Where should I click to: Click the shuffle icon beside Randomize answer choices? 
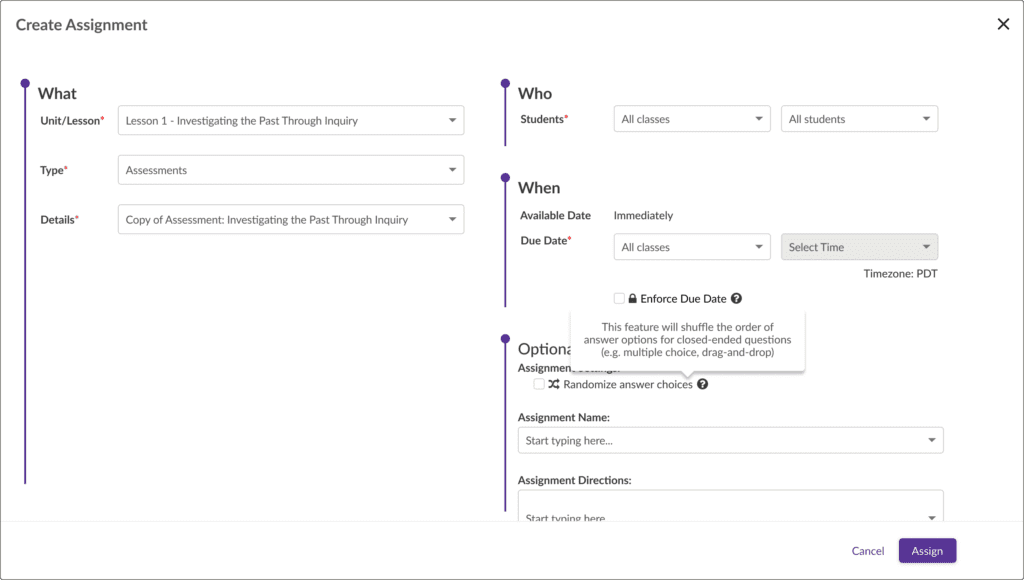554,384
